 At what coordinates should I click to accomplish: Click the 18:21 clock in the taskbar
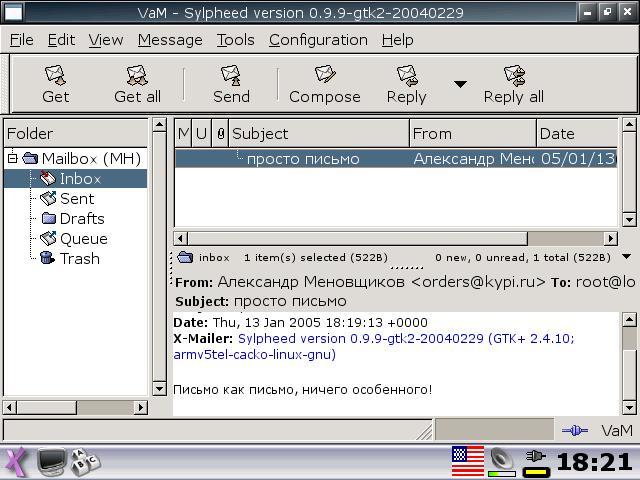(594, 462)
